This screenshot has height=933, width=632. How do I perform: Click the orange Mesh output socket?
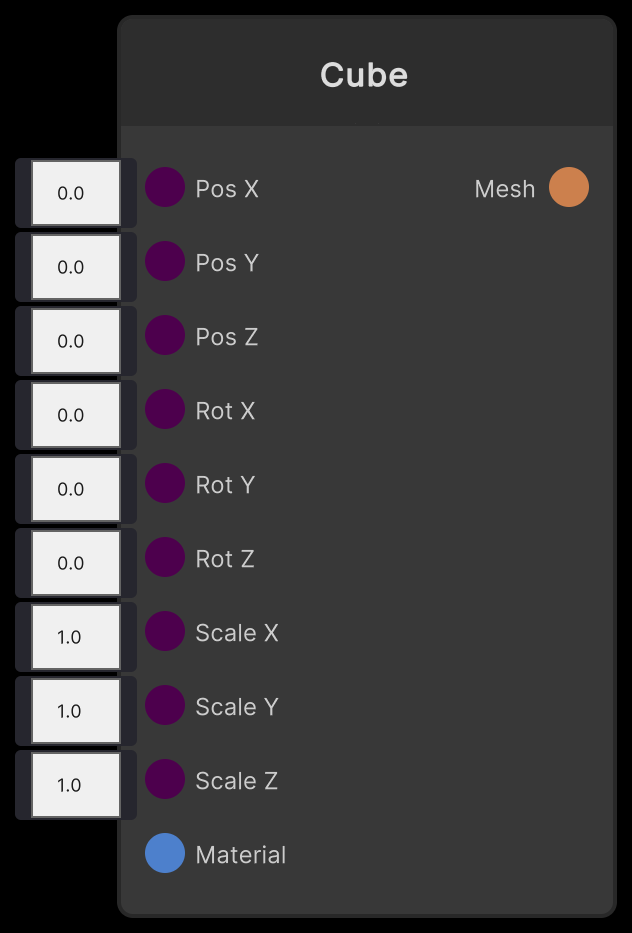pos(569,188)
